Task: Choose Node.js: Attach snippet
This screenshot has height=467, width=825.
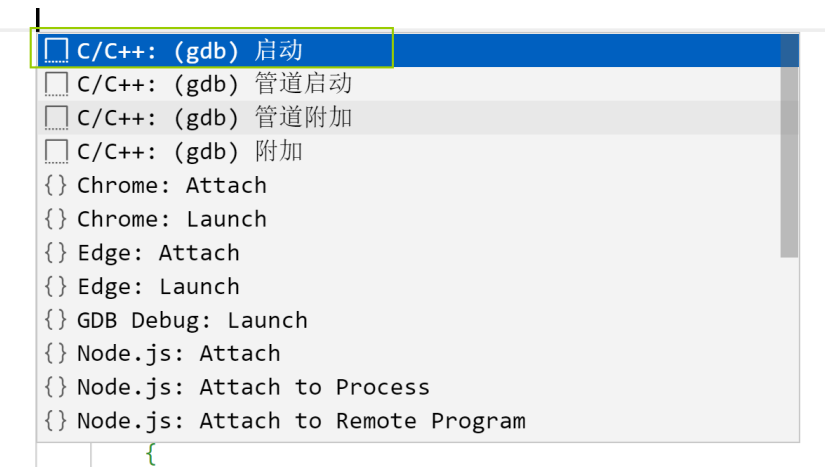Action: pyautogui.click(x=418, y=353)
